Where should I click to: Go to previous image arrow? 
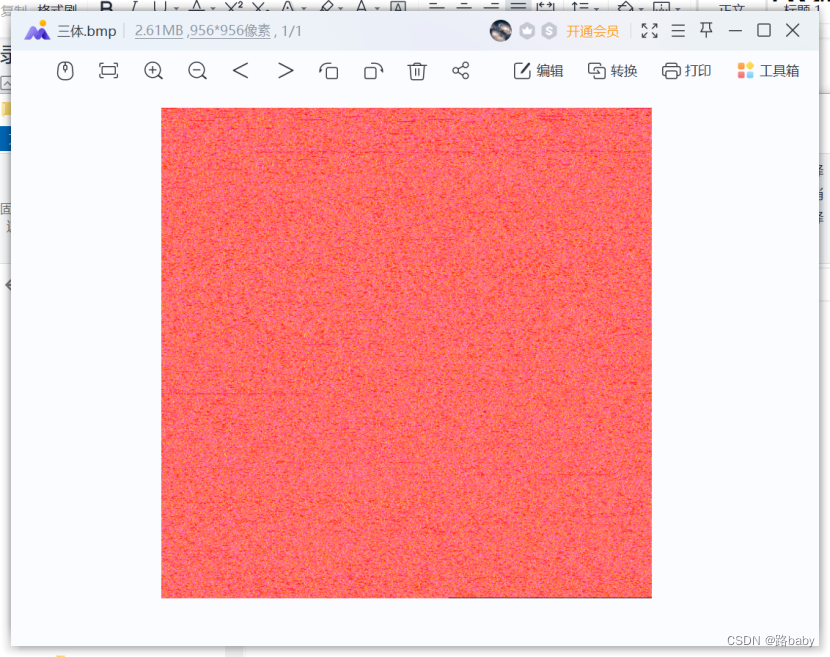click(x=241, y=70)
